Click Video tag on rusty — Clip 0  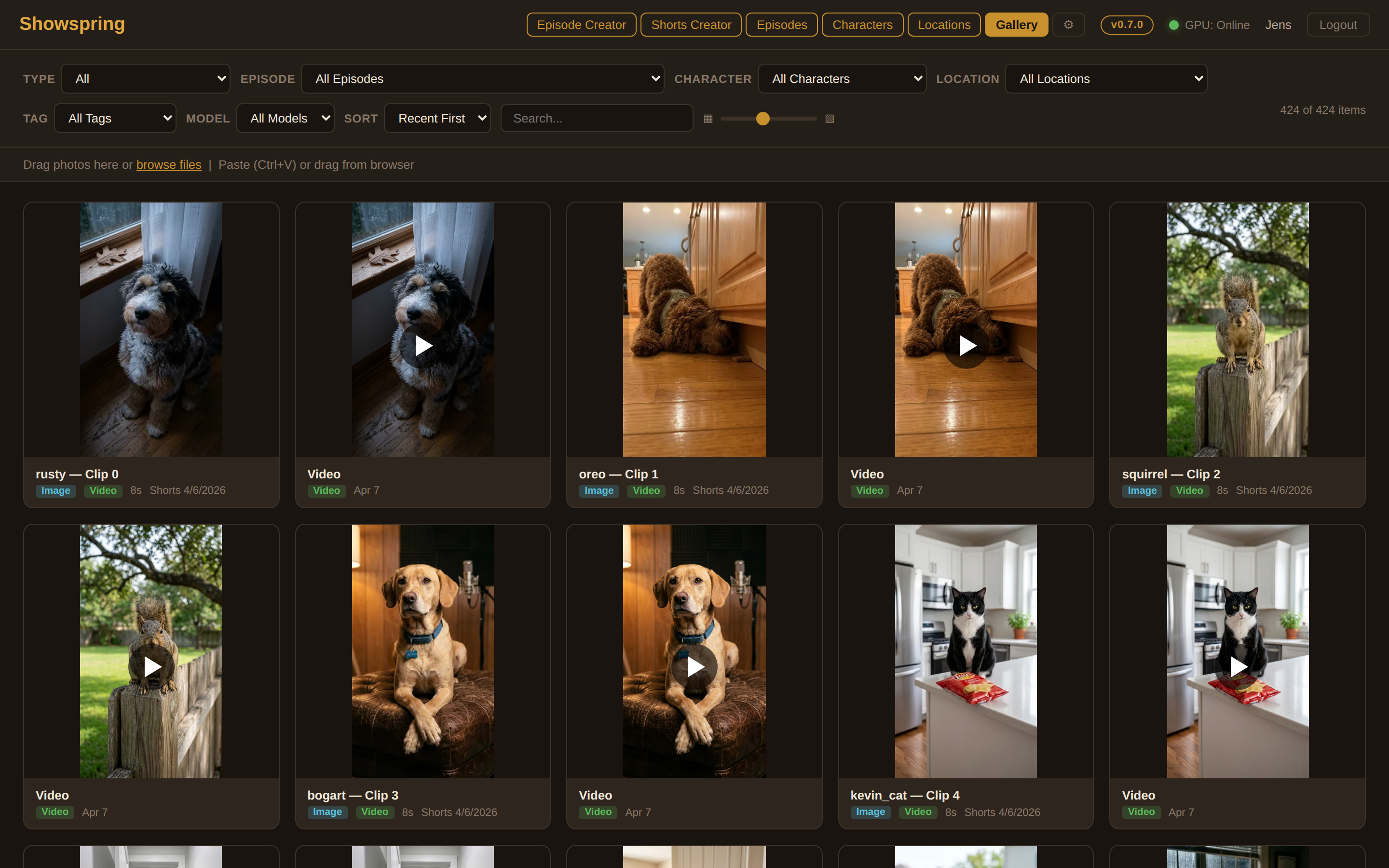click(103, 491)
